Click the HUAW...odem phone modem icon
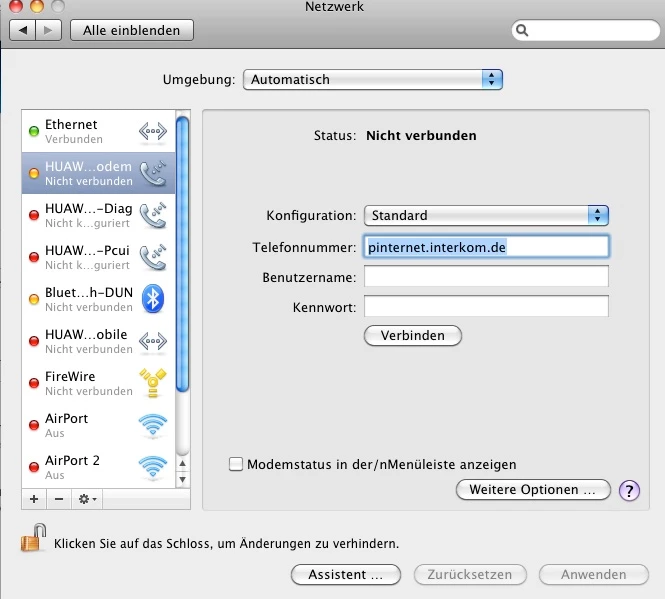 pos(153,173)
